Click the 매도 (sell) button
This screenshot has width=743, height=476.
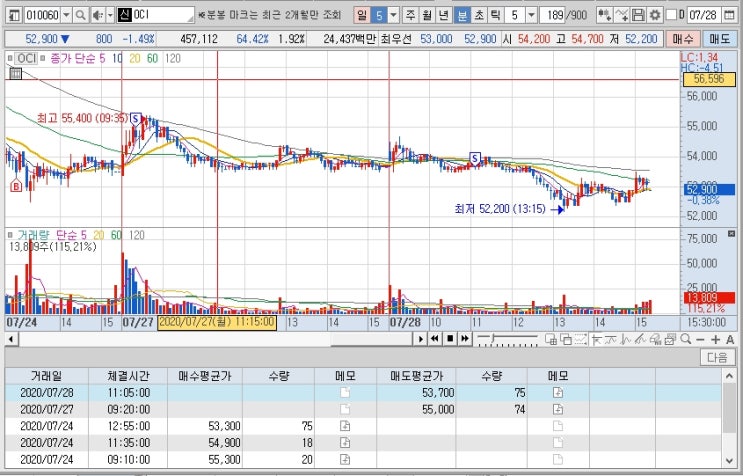(719, 38)
